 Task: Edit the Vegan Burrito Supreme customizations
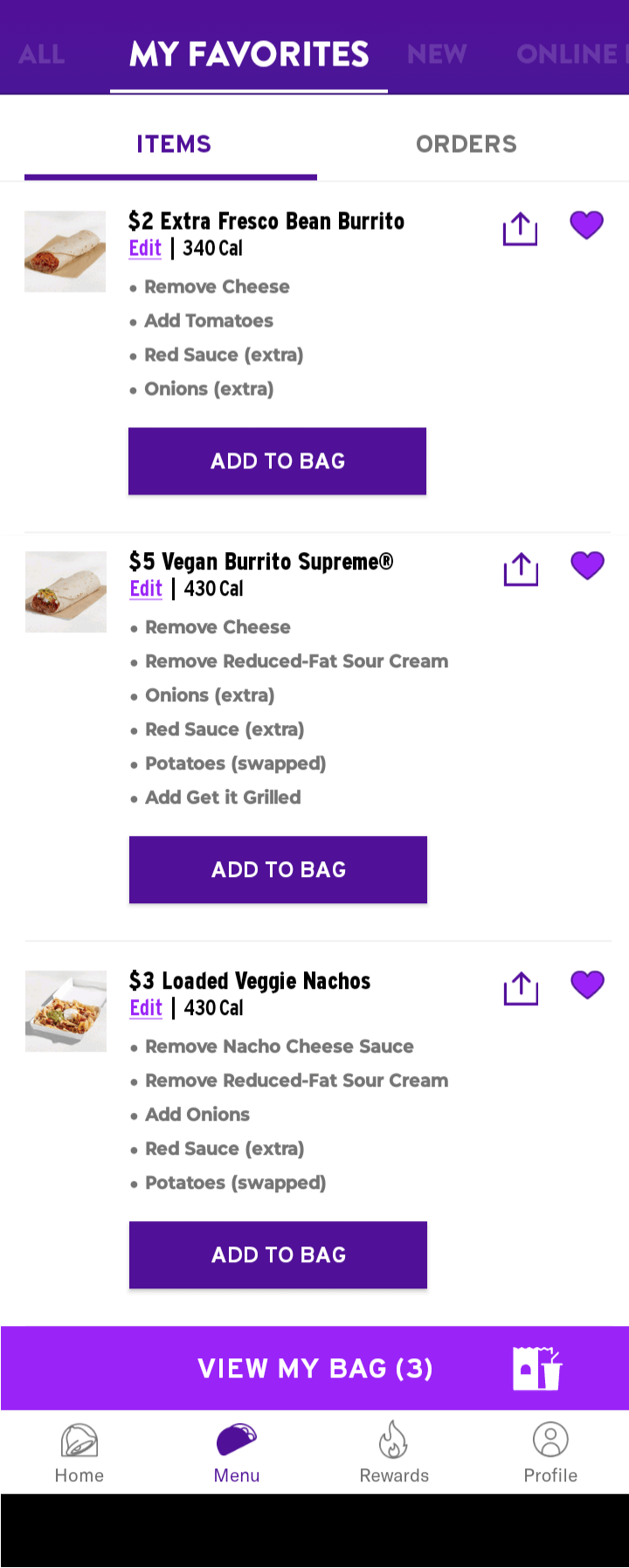tap(146, 589)
